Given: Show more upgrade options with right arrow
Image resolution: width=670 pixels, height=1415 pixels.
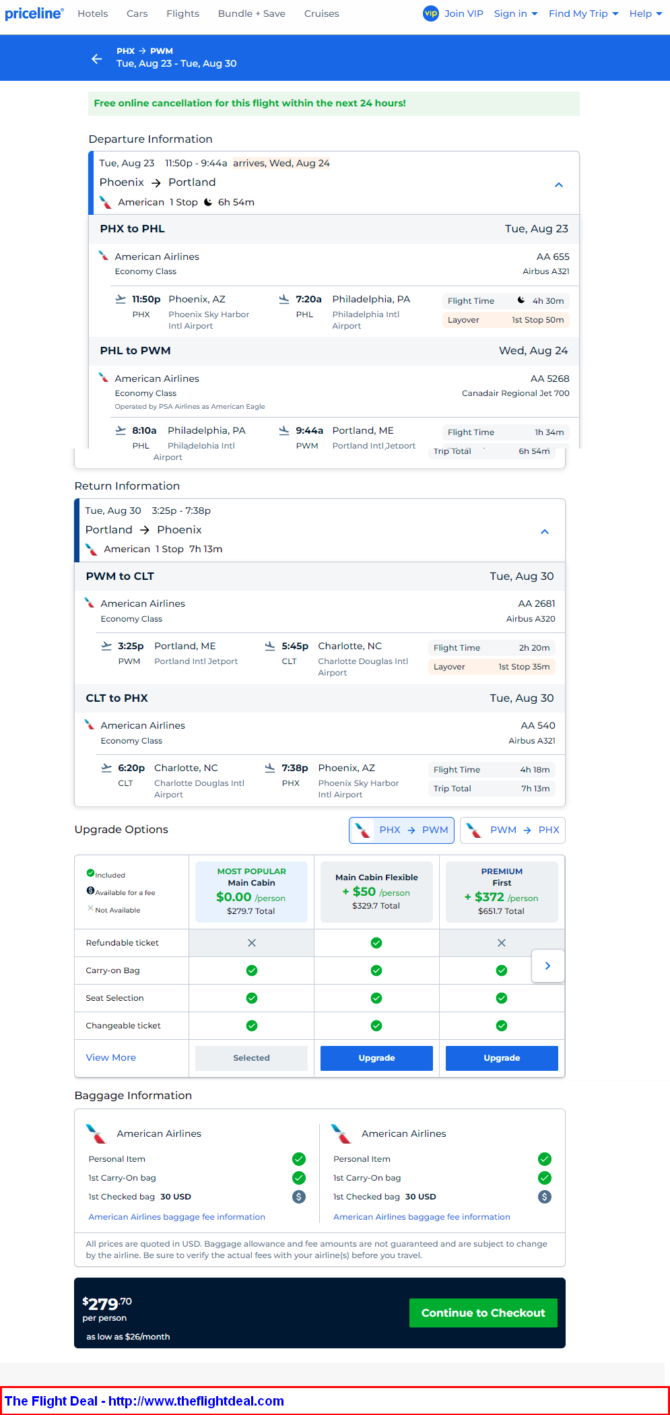Looking at the screenshot, I should pyautogui.click(x=547, y=966).
